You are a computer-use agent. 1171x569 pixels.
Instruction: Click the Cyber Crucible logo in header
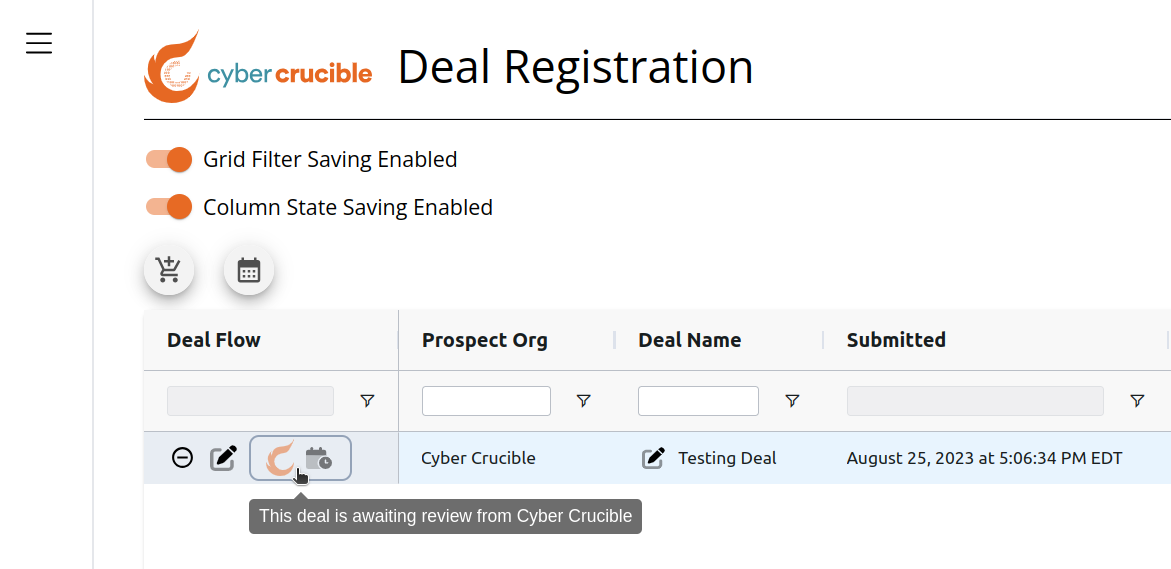click(258, 66)
